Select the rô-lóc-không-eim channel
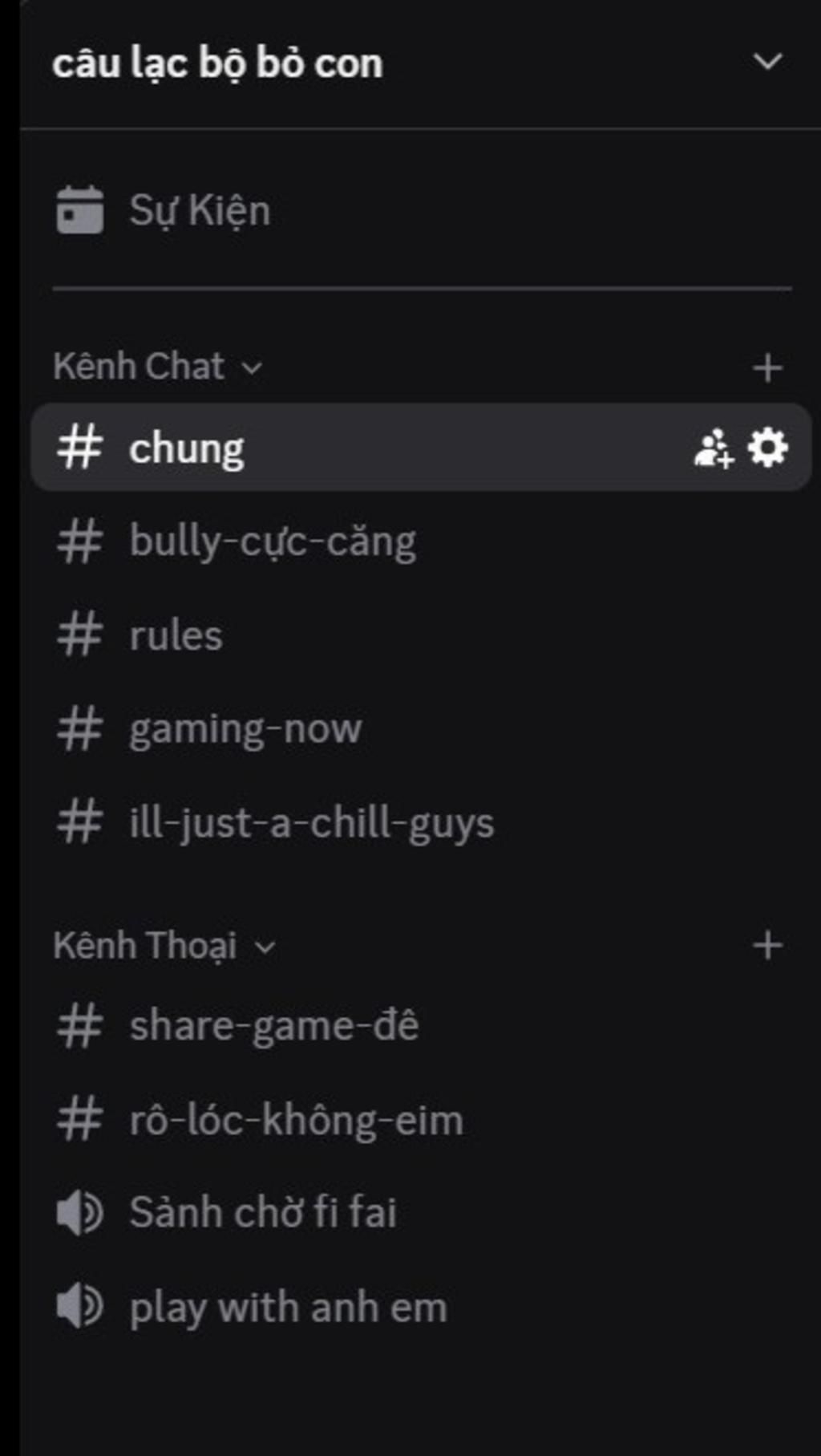The image size is (821, 1456). point(421,1120)
